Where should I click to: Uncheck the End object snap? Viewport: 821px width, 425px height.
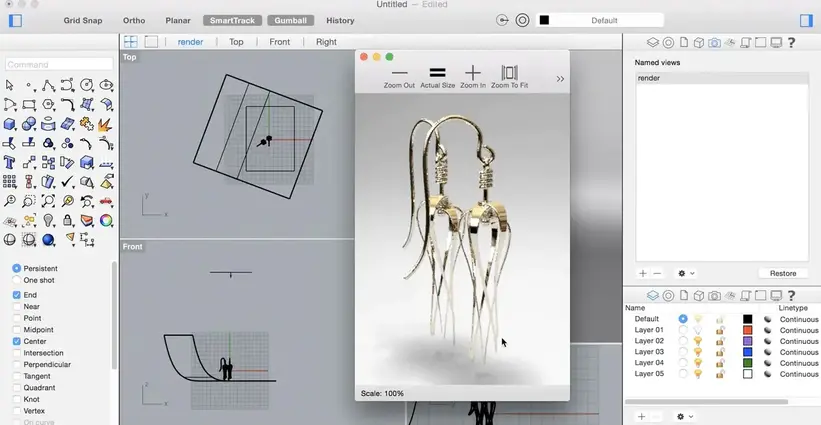pos(17,295)
